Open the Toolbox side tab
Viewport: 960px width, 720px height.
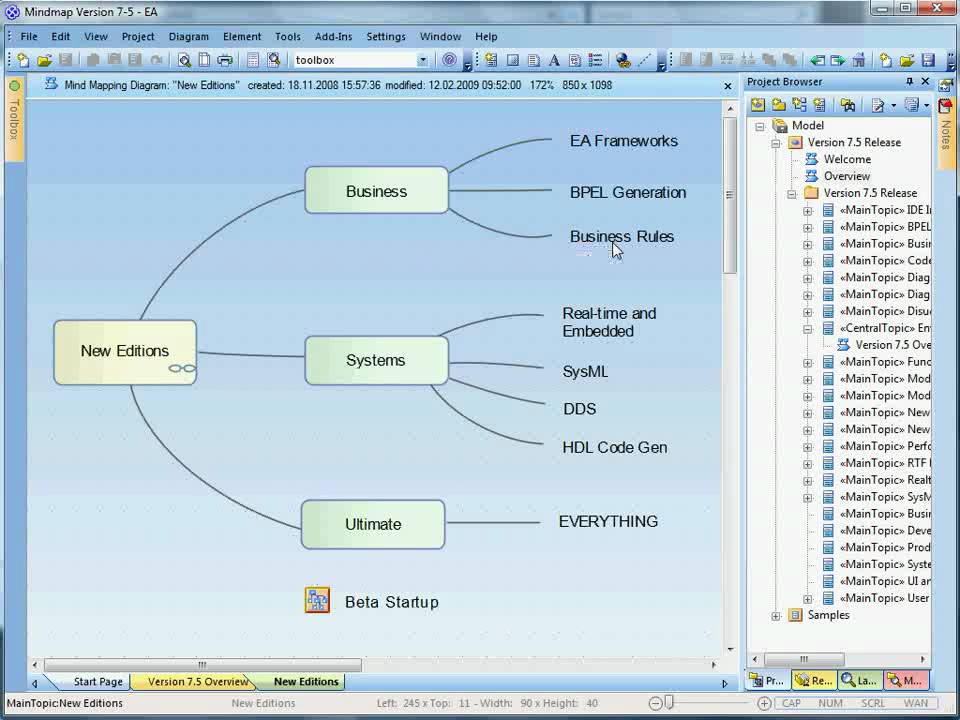point(15,120)
